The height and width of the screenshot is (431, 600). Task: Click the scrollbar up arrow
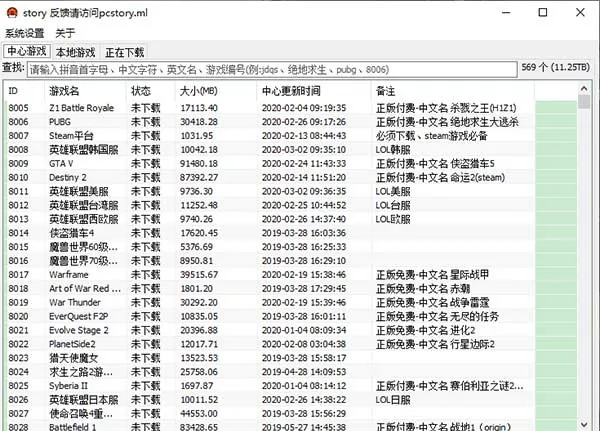584,89
